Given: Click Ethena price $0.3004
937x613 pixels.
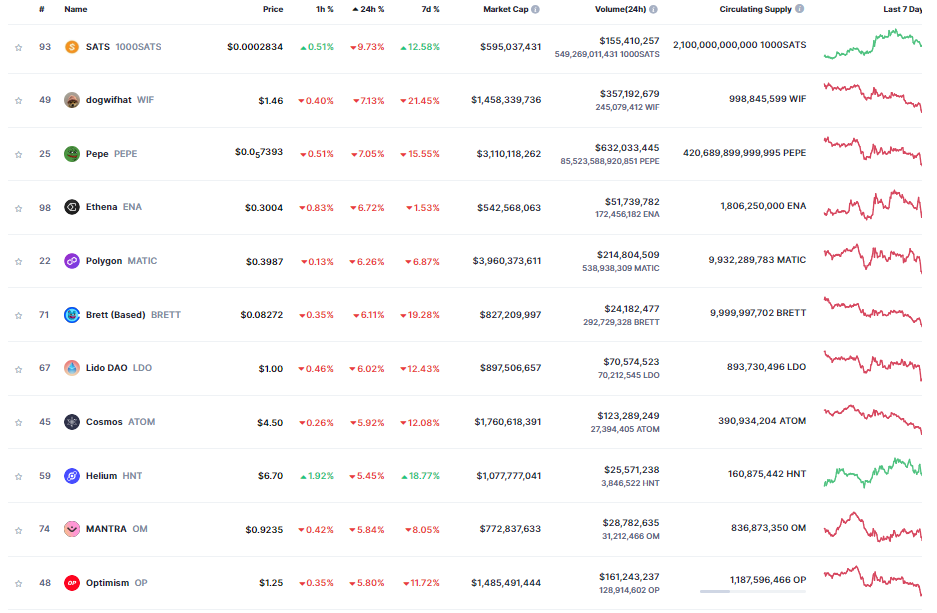Looking at the screenshot, I should (x=264, y=207).
